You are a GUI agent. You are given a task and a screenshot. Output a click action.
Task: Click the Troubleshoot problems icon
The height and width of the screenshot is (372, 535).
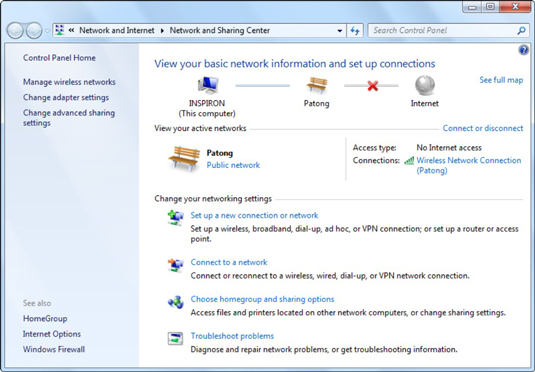point(176,338)
